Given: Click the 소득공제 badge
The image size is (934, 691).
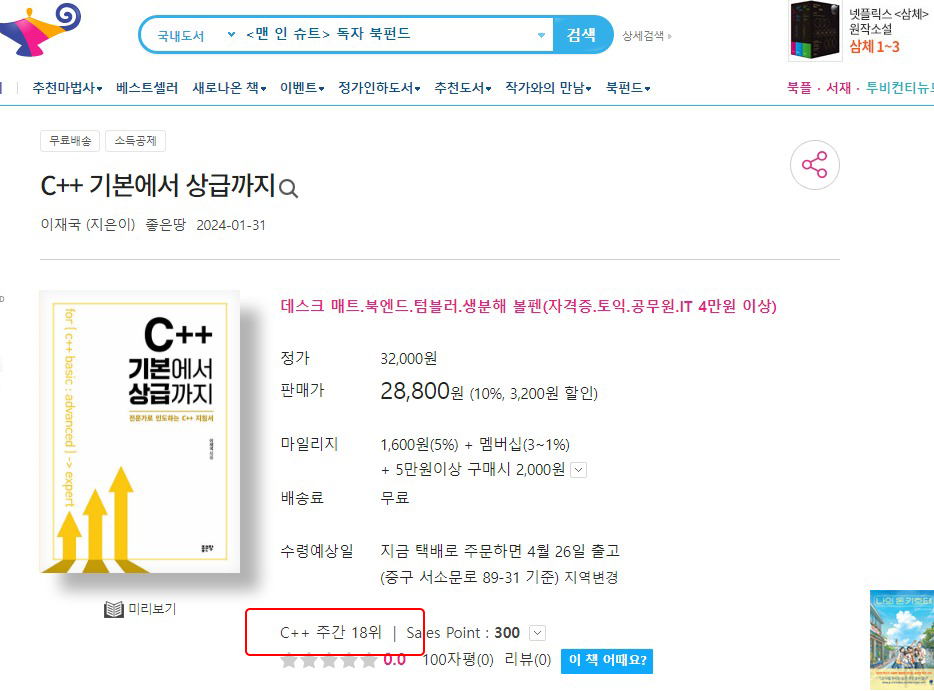Looking at the screenshot, I should pos(135,141).
